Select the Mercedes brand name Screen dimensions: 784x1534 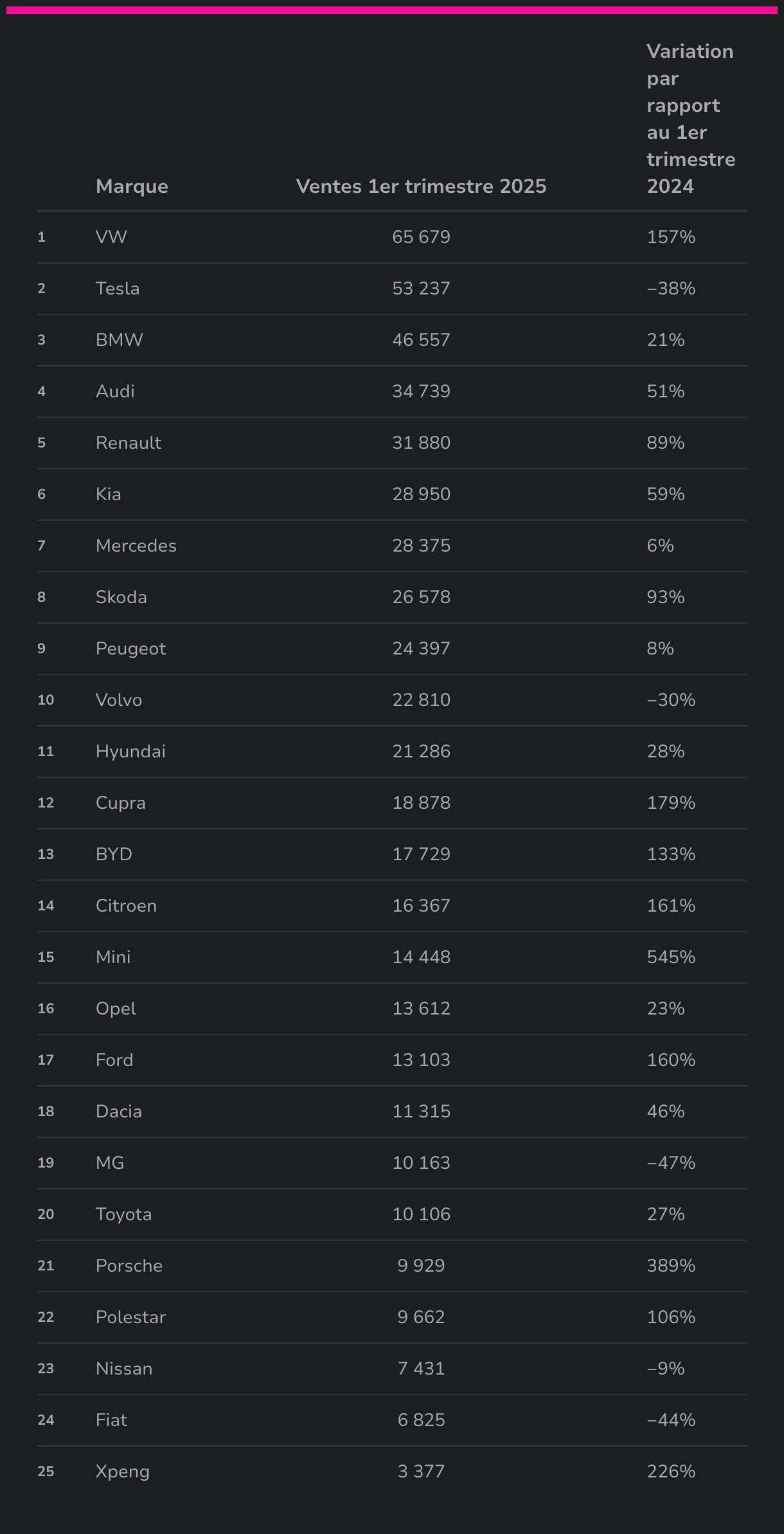click(136, 546)
